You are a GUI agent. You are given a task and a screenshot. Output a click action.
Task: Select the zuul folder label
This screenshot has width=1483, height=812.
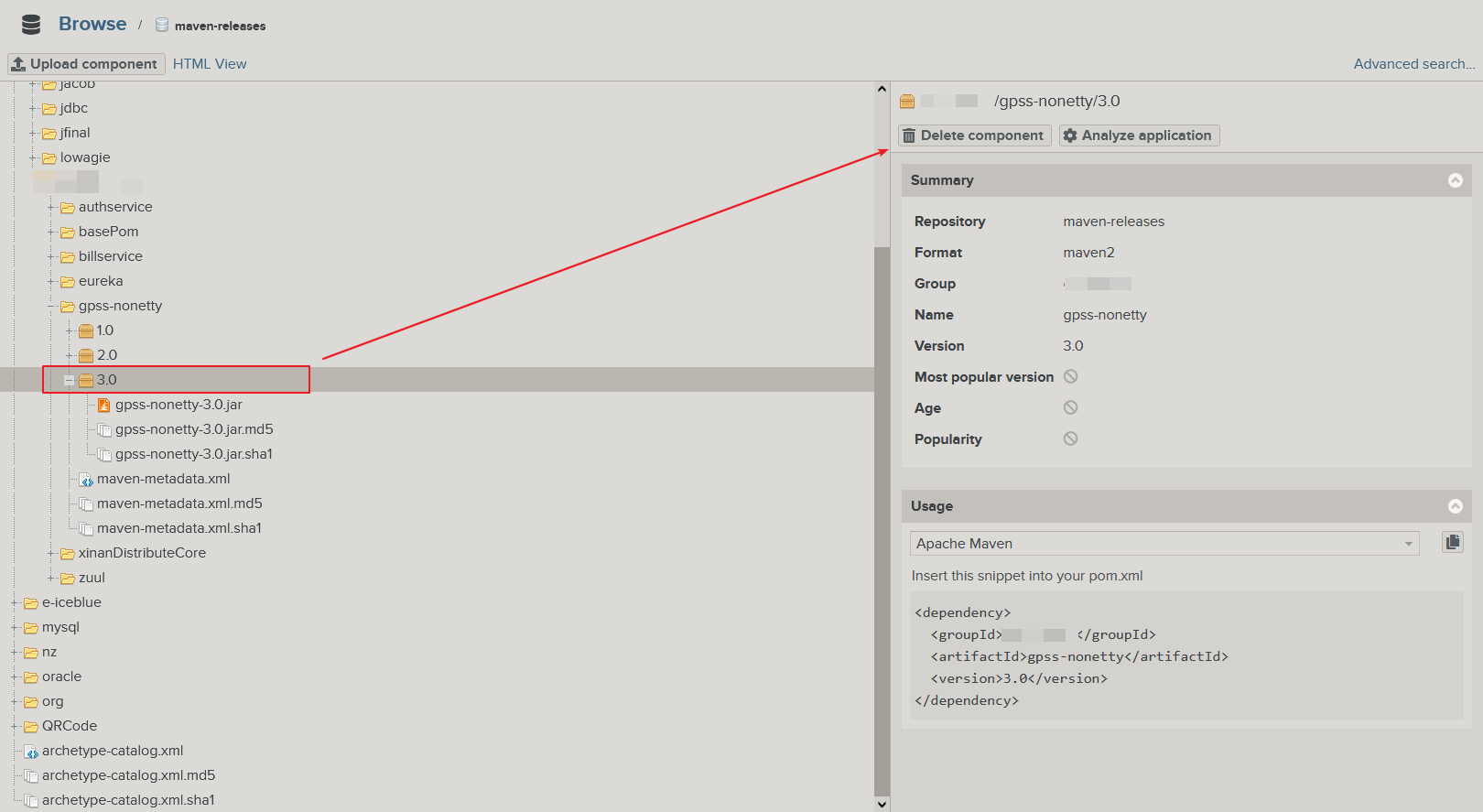click(92, 578)
